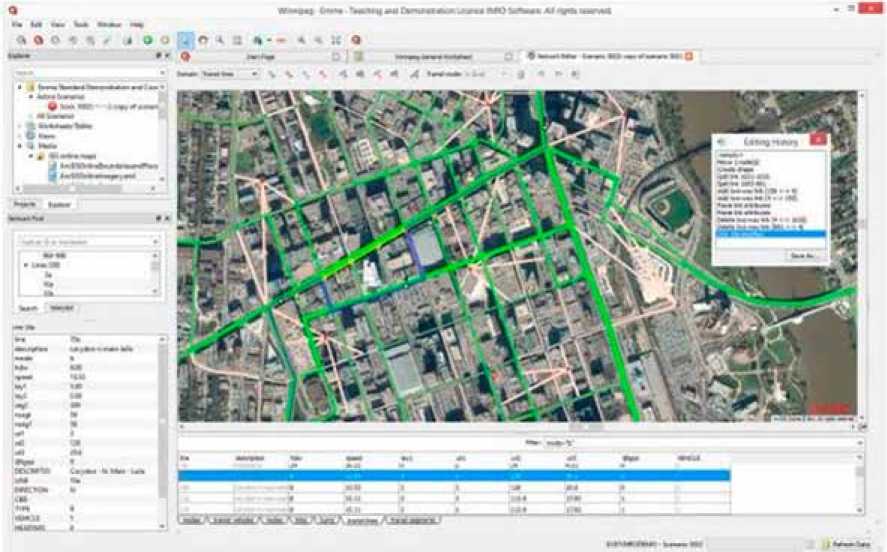Click the green circle icon in main toolbar

pyautogui.click(x=147, y=40)
